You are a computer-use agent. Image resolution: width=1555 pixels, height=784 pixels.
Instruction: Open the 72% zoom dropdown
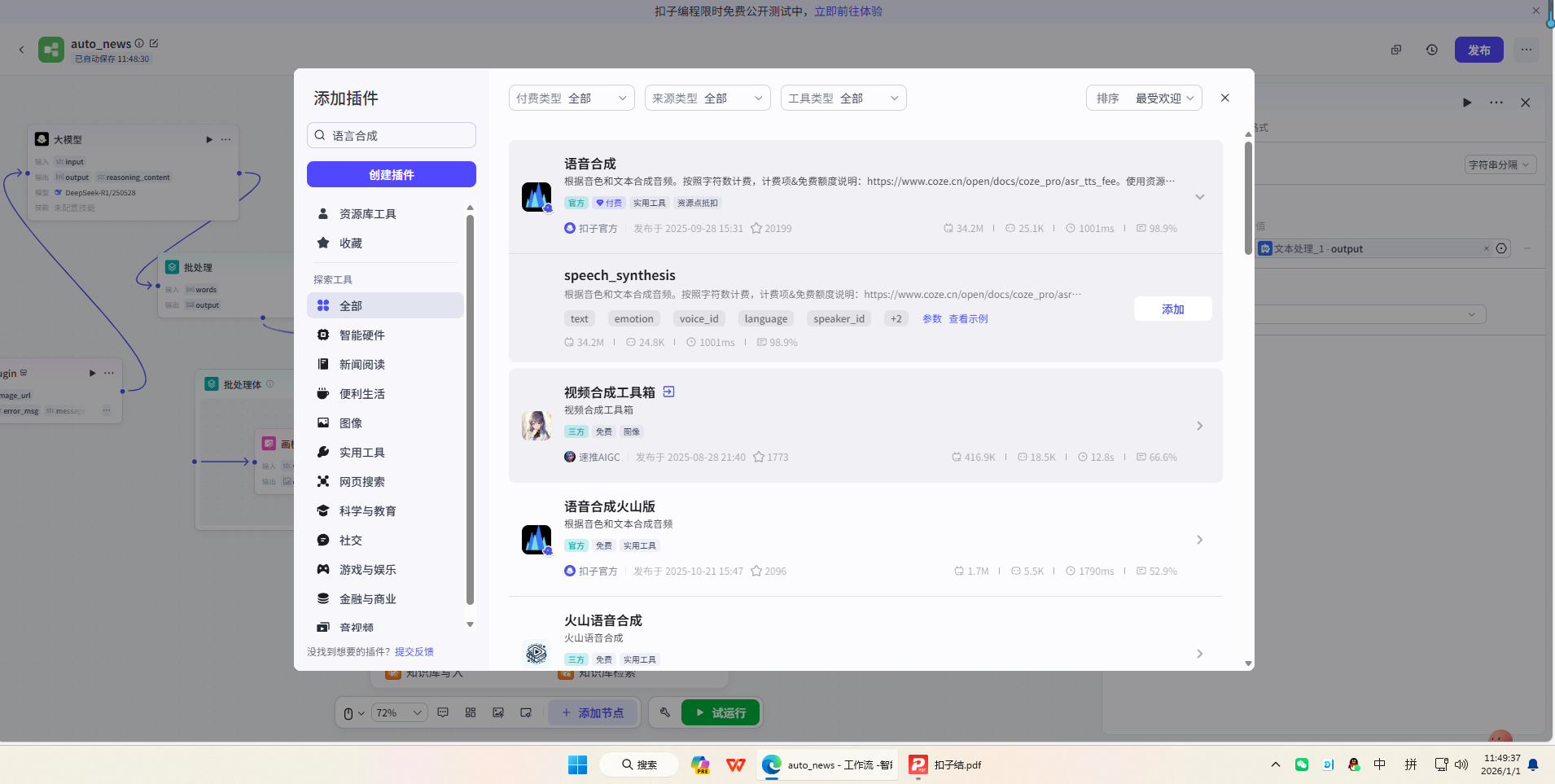tap(398, 712)
